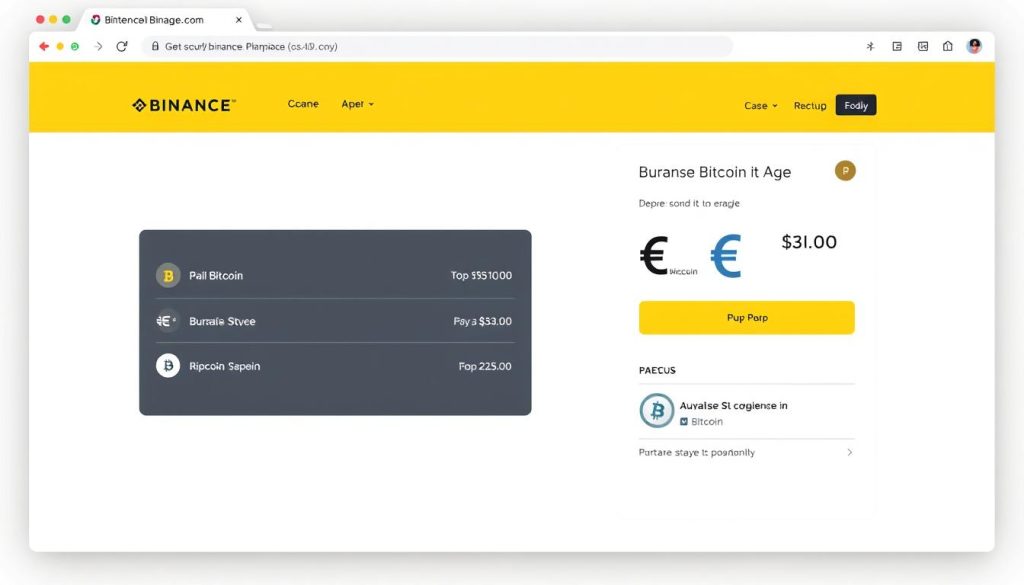
Task: Expand Purtare staye chevron
Action: click(850, 452)
